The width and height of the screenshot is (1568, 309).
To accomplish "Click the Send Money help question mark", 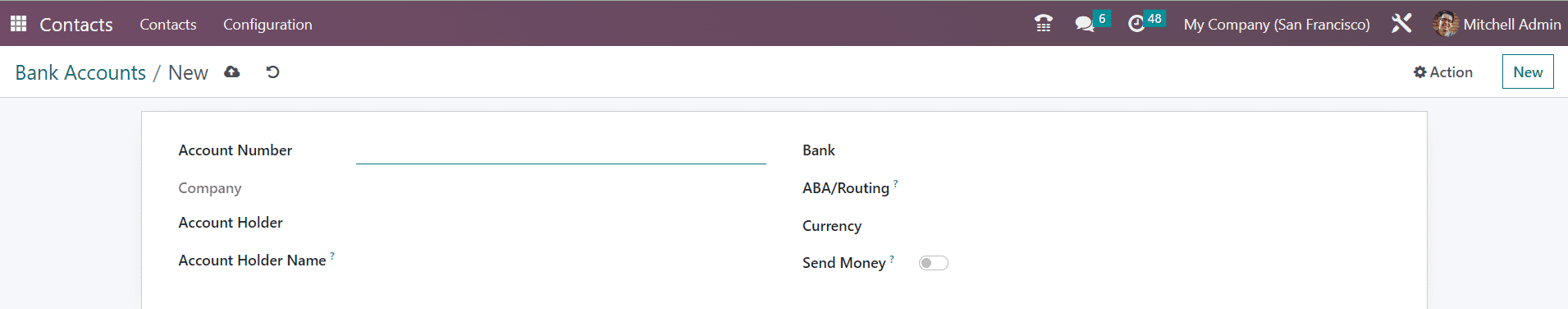I will [x=892, y=259].
